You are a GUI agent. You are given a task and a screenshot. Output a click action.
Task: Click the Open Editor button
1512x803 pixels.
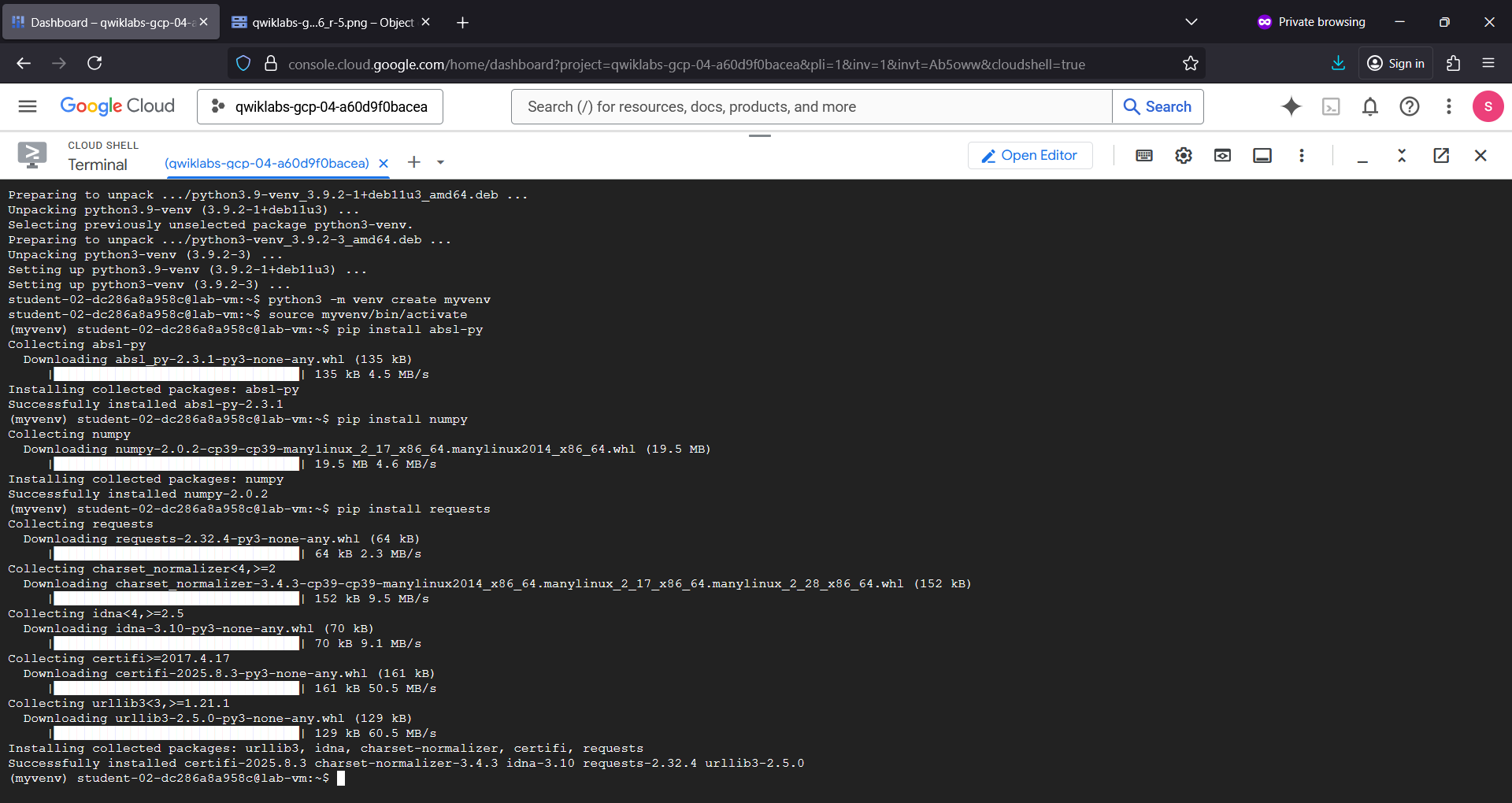tap(1030, 156)
